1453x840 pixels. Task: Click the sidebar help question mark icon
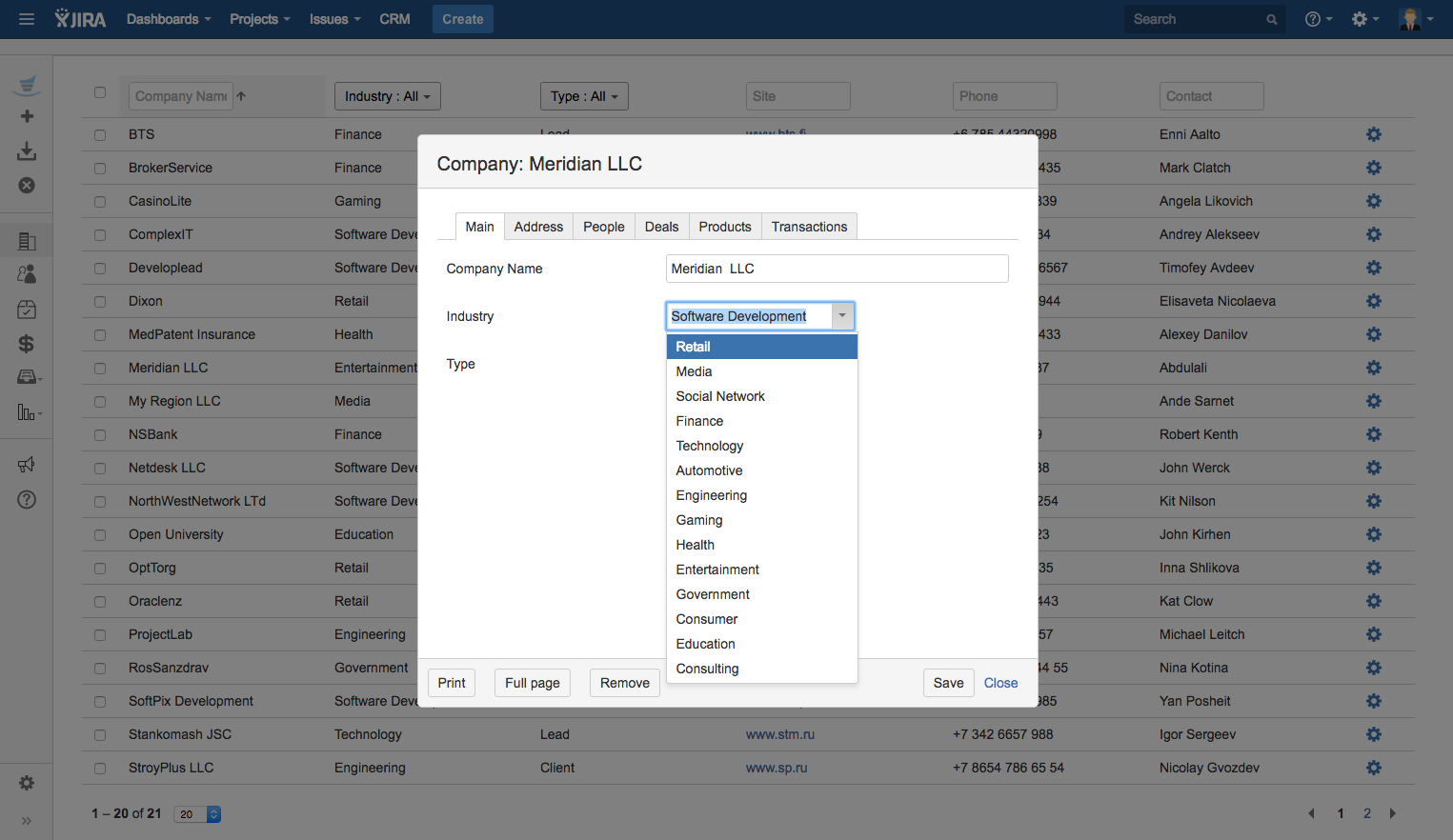point(27,500)
